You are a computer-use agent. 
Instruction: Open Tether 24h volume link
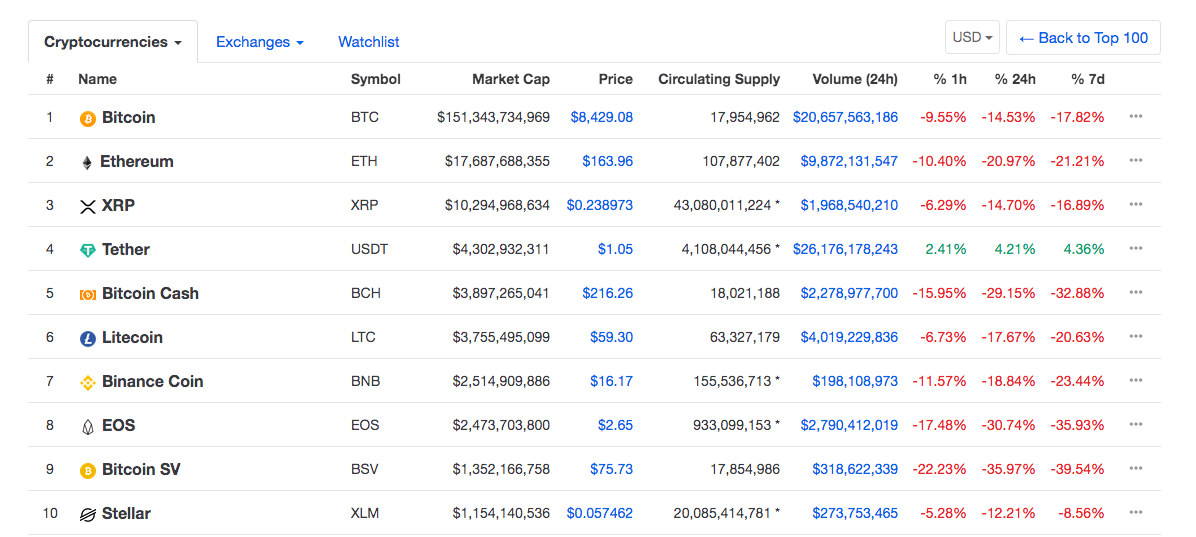845,249
